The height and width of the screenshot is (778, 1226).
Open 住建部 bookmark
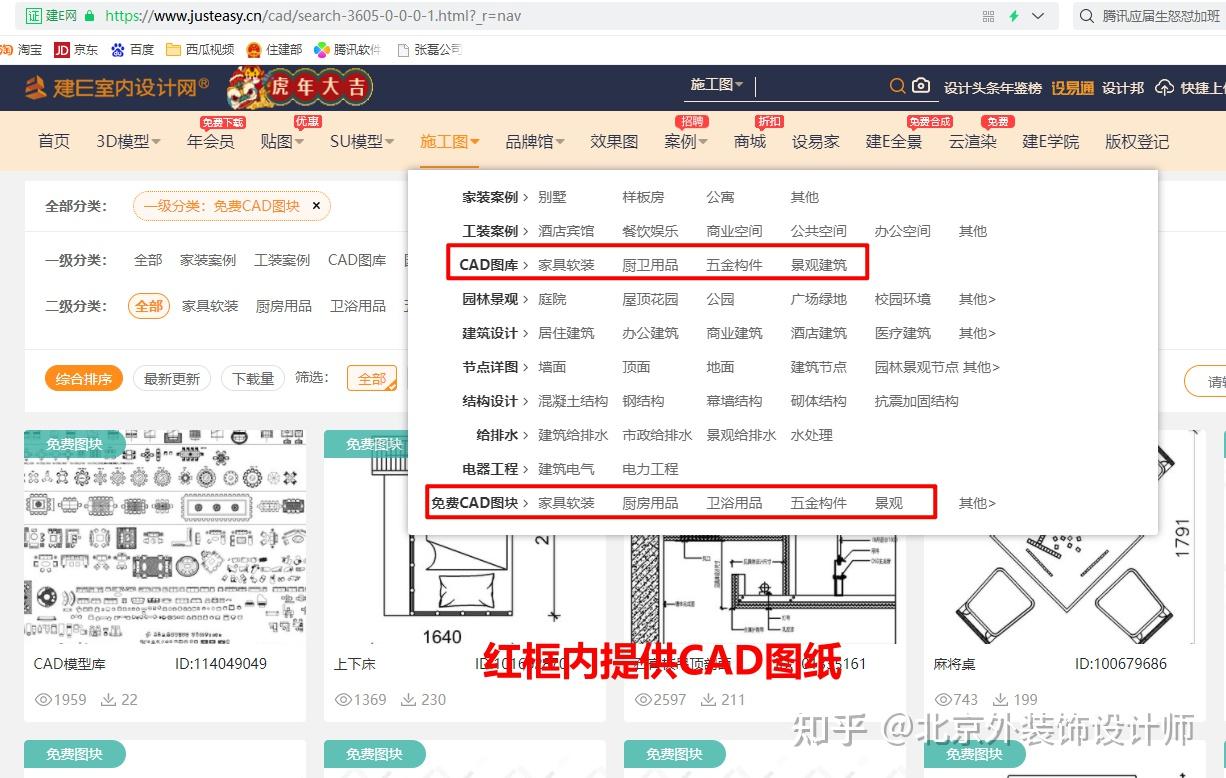[x=274, y=49]
